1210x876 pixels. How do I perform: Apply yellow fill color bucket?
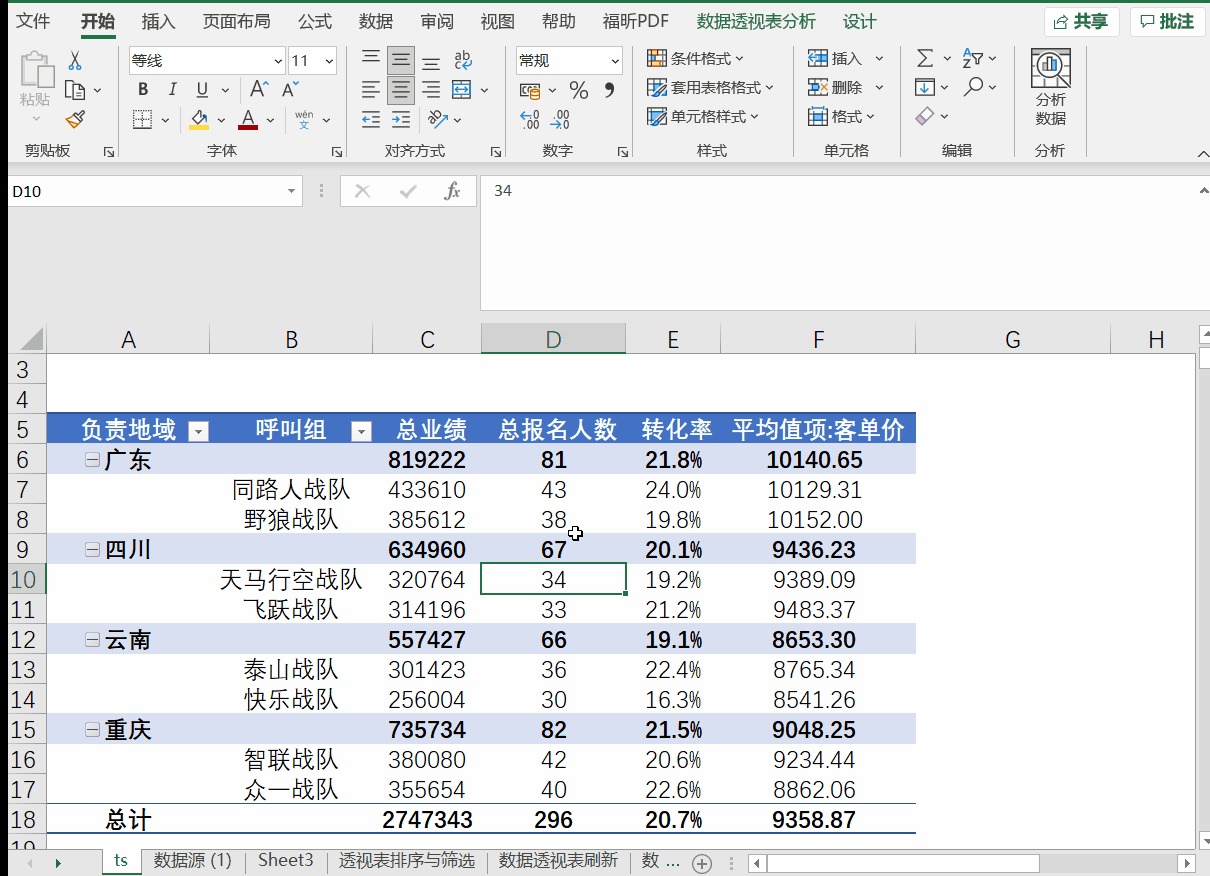(198, 120)
